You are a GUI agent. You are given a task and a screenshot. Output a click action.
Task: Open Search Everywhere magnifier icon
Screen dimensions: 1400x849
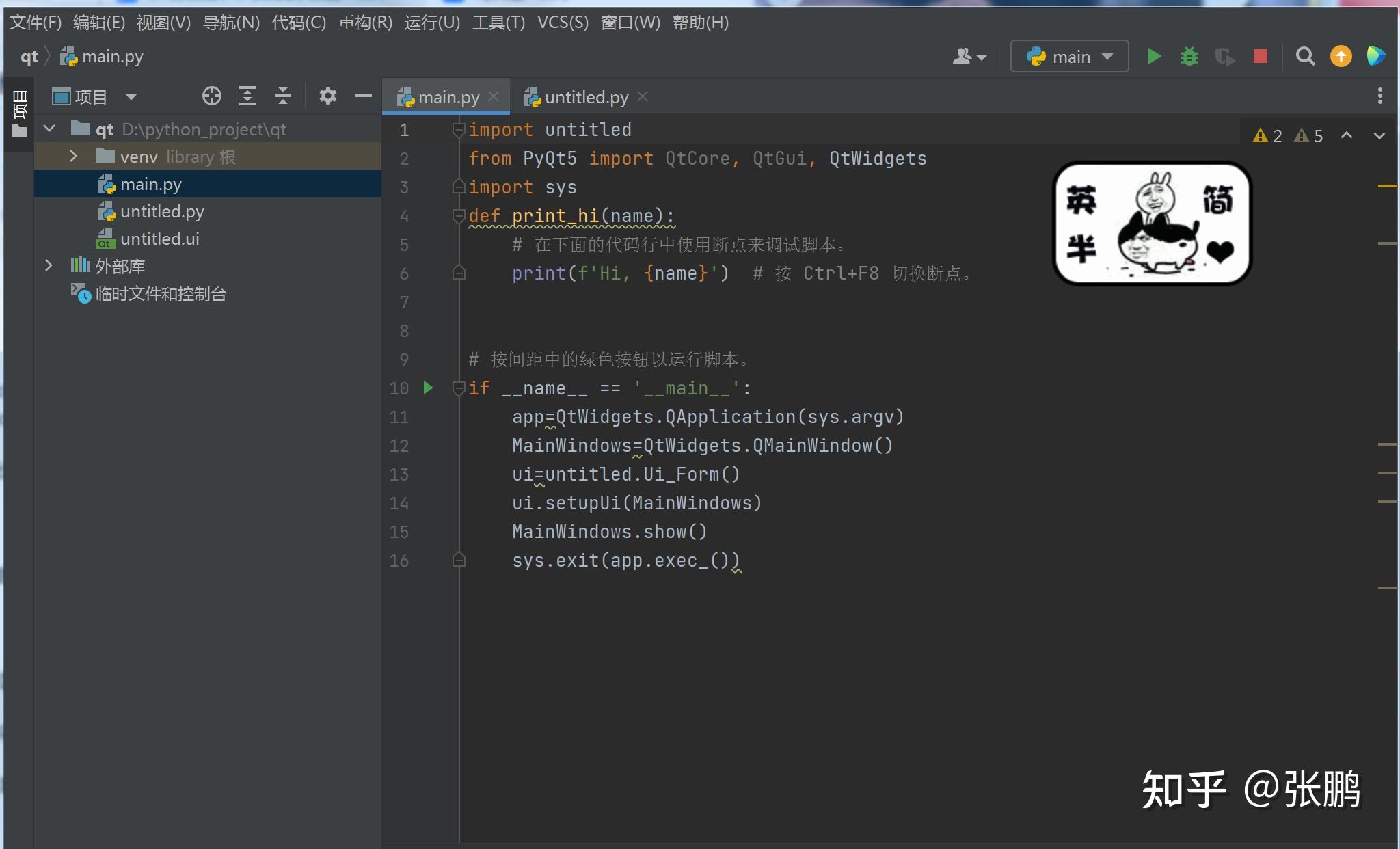coord(1305,56)
